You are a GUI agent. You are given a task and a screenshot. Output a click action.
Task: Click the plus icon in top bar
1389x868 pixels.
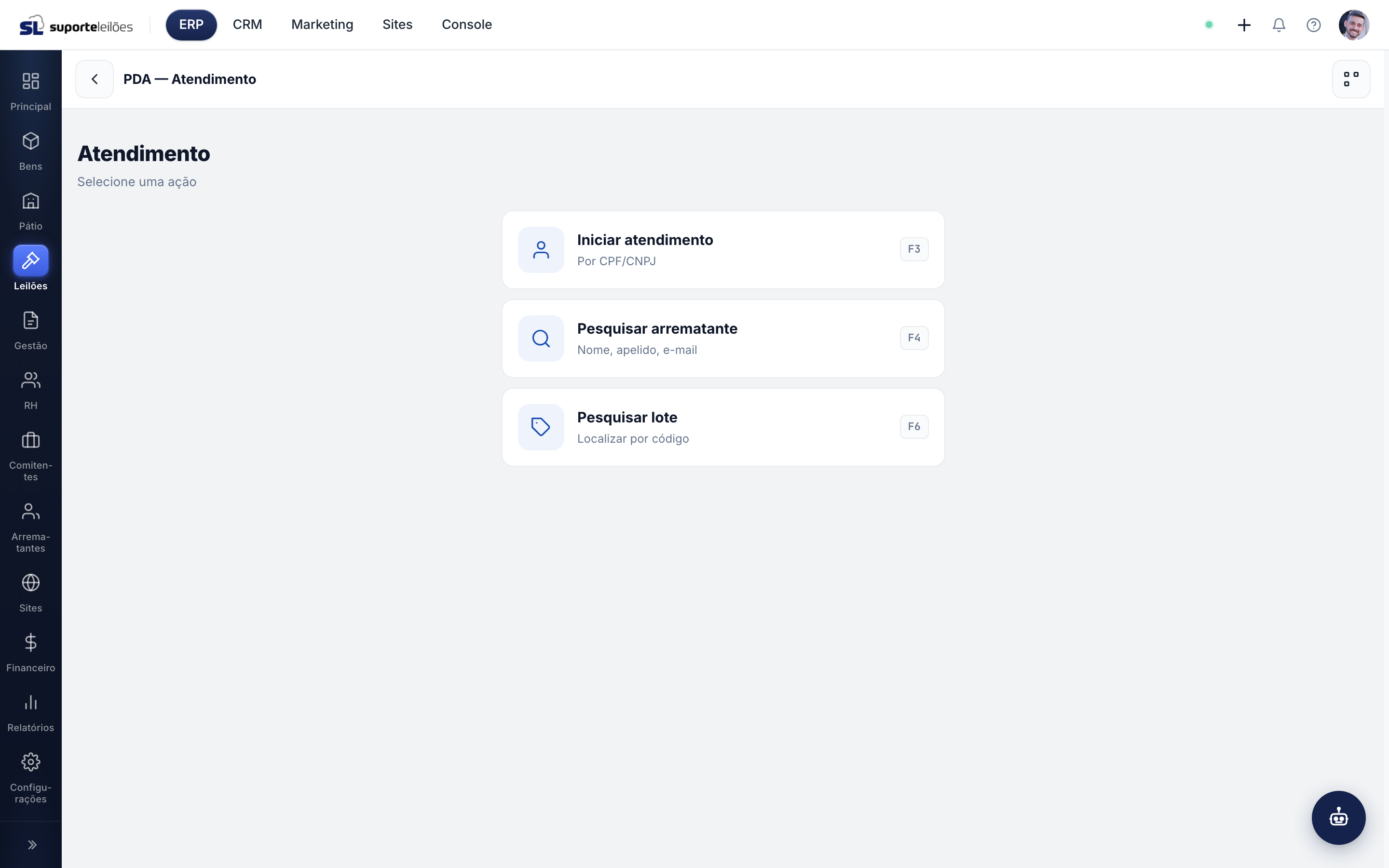pos(1244,25)
